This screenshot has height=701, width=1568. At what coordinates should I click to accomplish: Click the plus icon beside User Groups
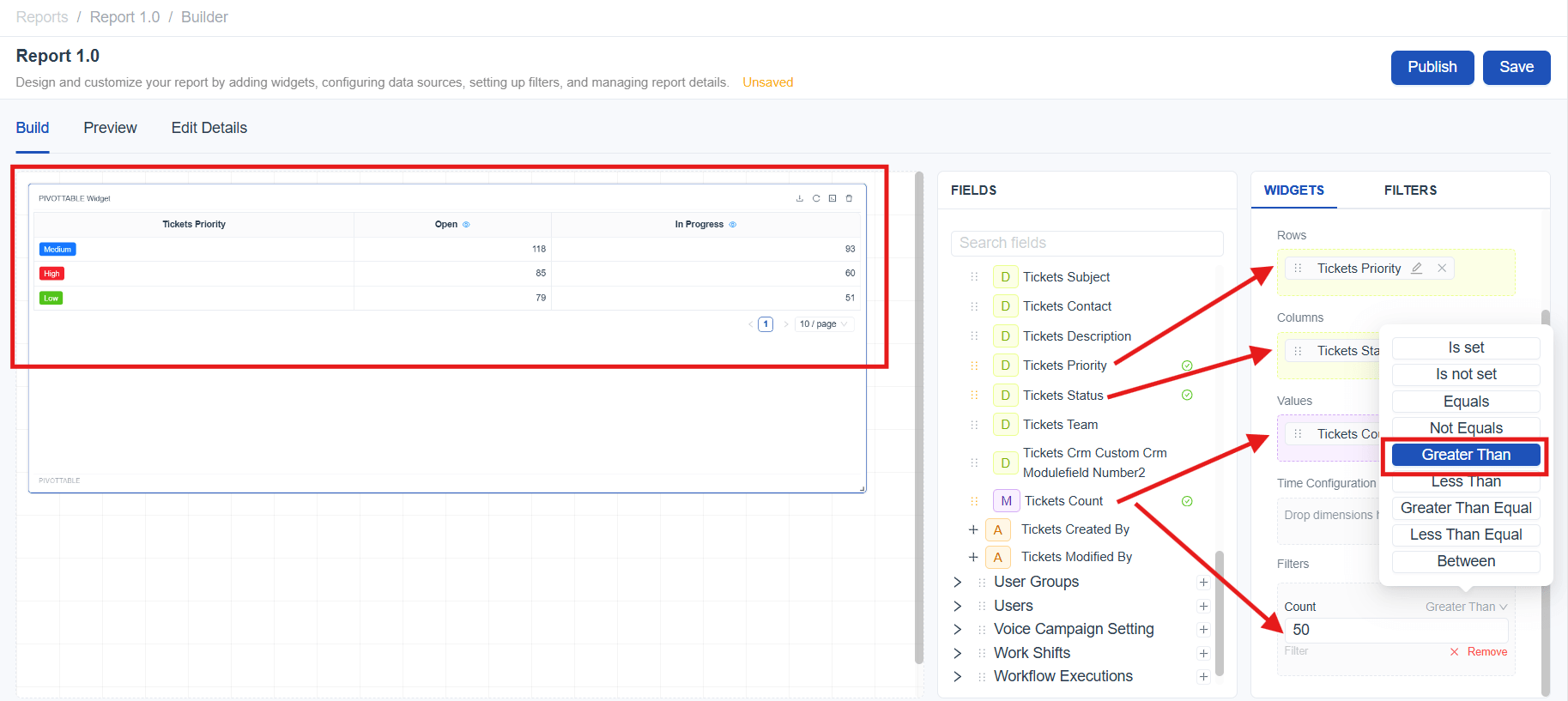click(x=1203, y=583)
